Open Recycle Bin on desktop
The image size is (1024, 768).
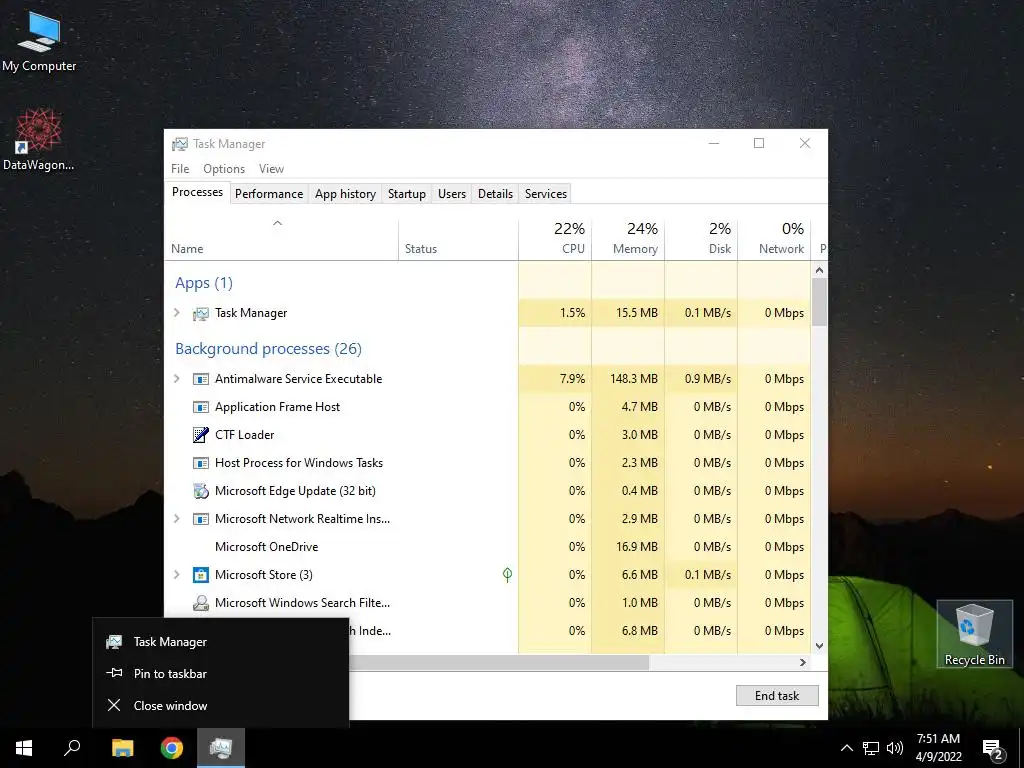pyautogui.click(x=974, y=633)
